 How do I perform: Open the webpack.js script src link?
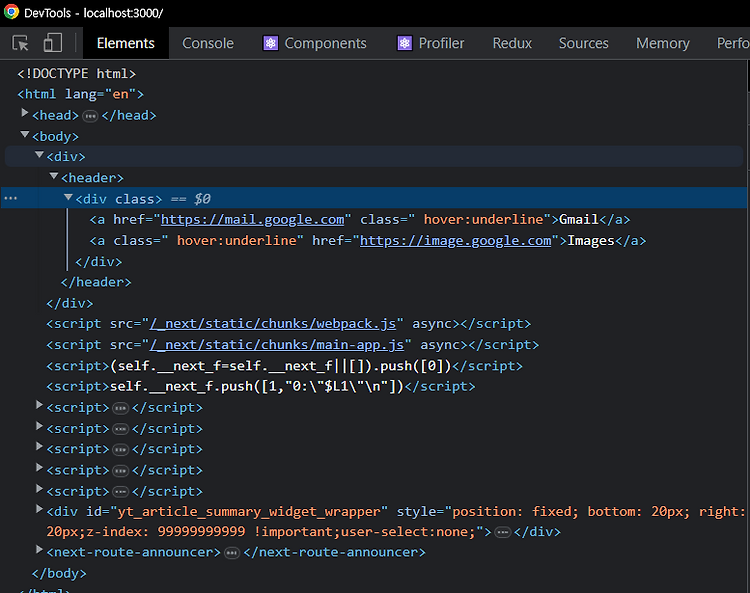click(x=273, y=324)
